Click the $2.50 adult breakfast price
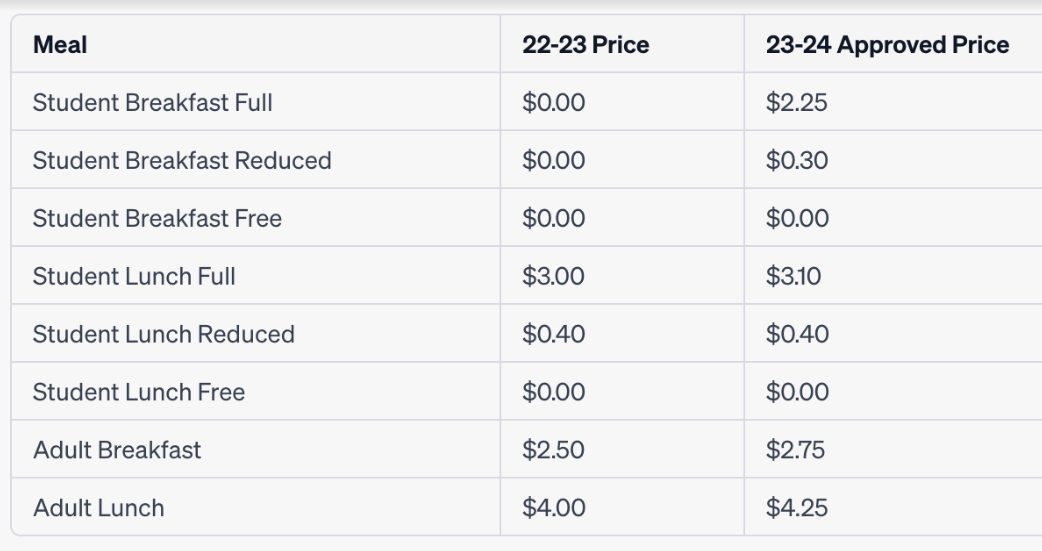The image size is (1042, 551). (x=553, y=449)
